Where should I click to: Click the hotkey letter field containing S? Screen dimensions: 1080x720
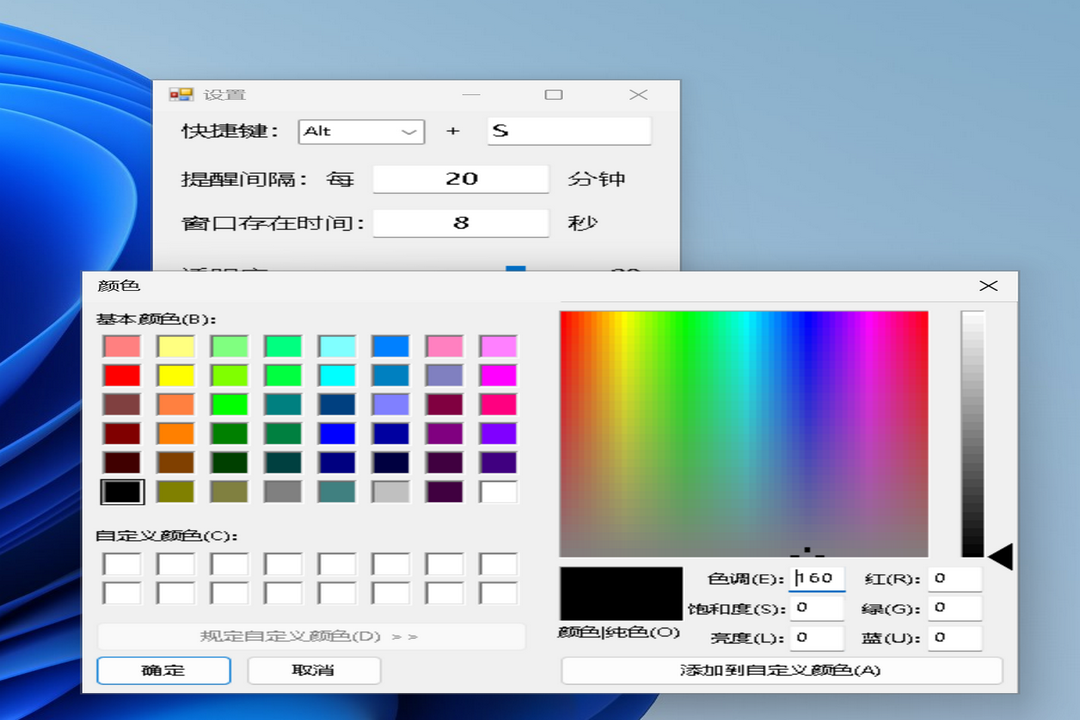tap(568, 131)
